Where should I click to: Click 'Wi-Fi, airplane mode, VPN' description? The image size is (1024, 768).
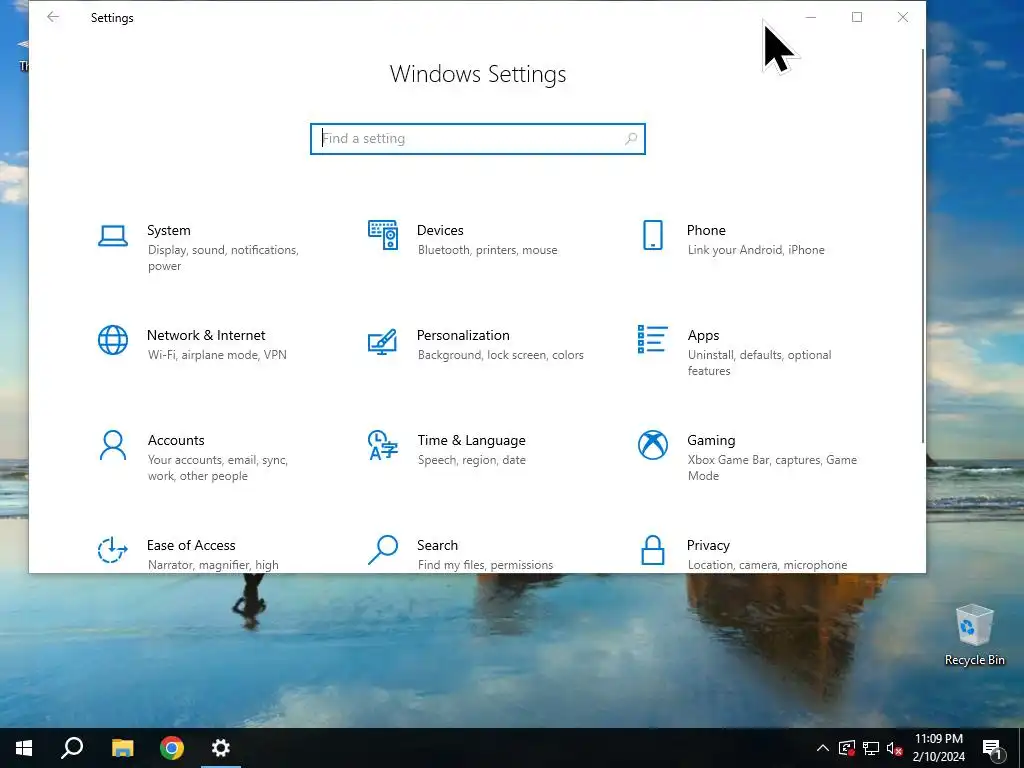click(217, 355)
